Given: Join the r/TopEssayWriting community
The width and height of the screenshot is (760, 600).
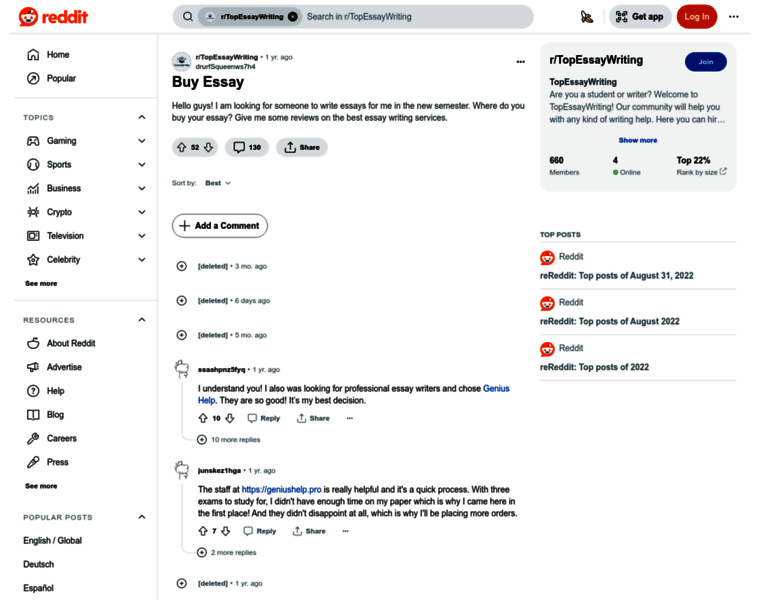Looking at the screenshot, I should (x=705, y=62).
